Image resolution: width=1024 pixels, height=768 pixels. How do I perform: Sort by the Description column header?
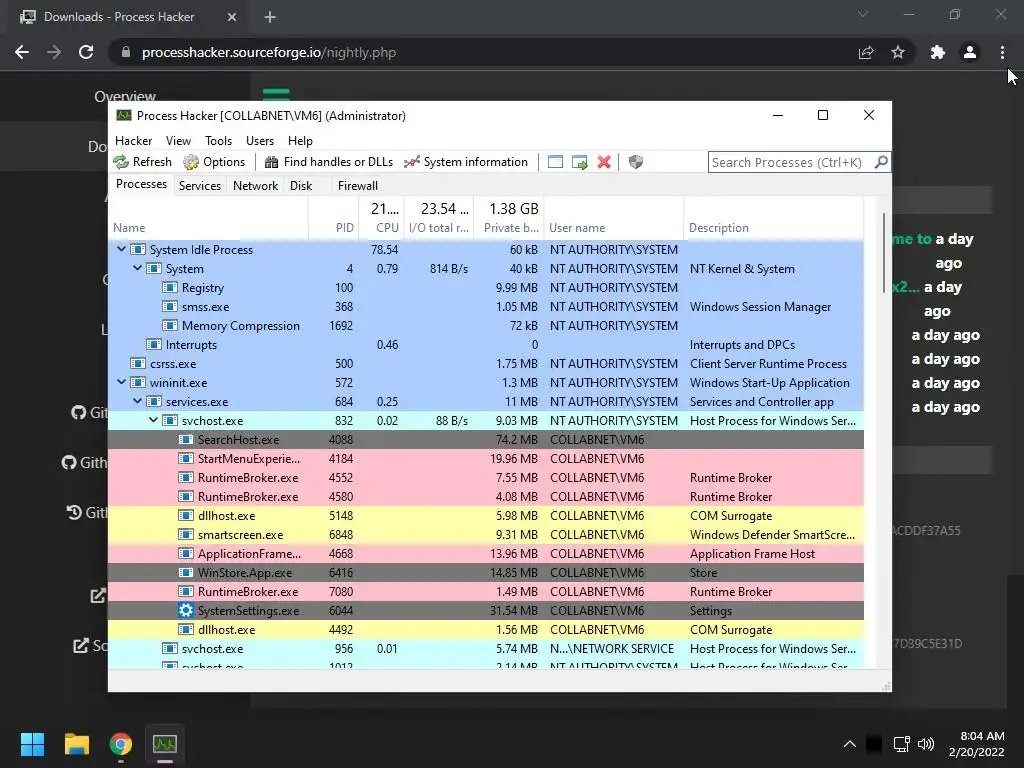[x=774, y=219]
